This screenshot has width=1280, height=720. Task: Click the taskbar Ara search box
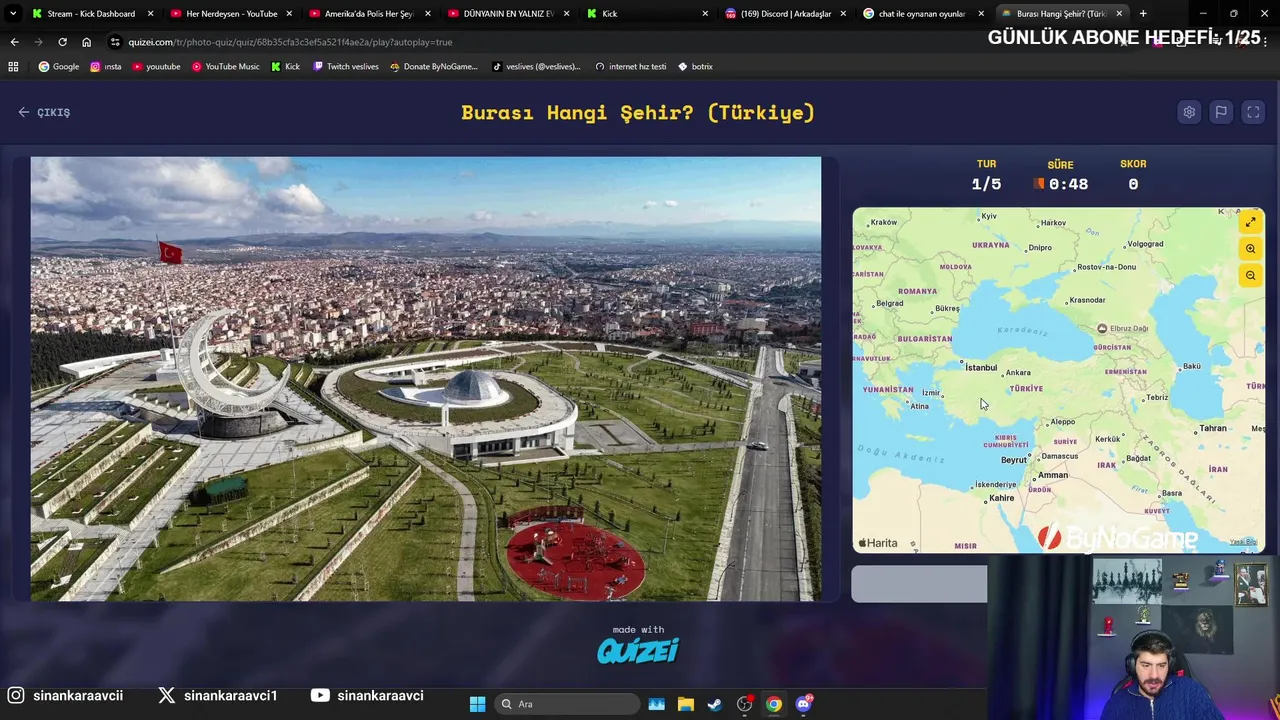pos(567,704)
